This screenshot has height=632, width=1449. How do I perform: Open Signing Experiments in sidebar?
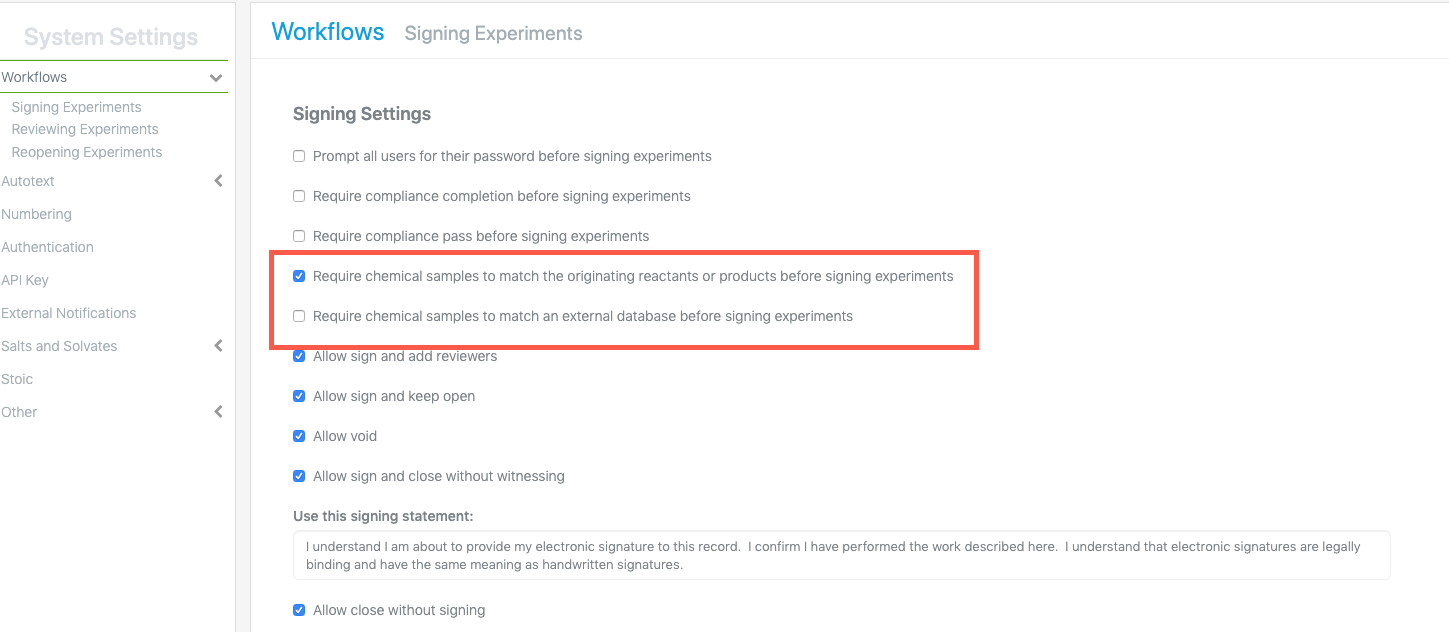coord(76,107)
